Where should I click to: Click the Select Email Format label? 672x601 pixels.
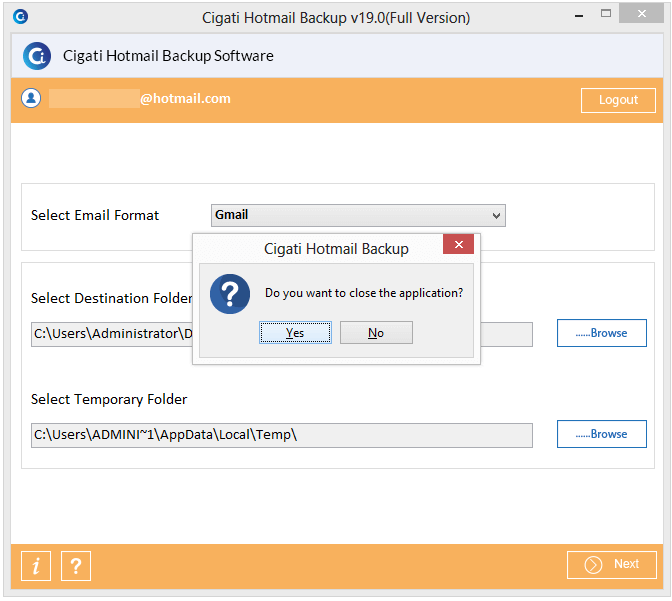[95, 215]
